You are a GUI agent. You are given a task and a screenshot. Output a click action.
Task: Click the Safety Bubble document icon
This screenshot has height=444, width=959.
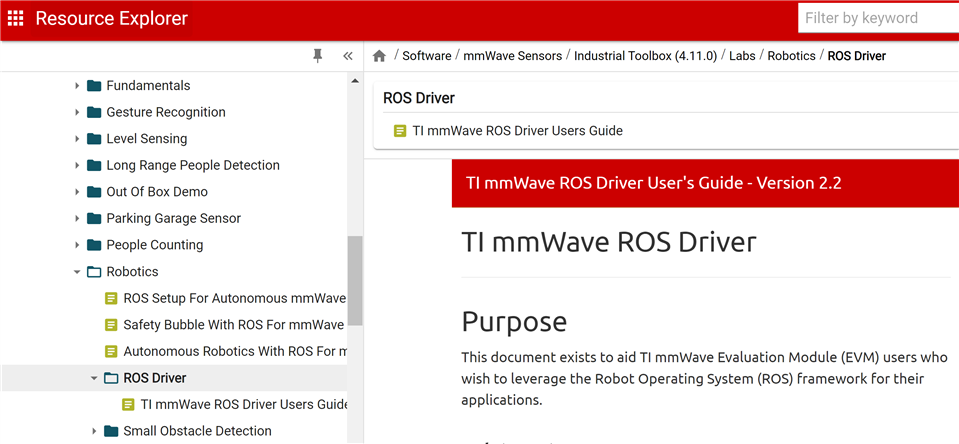pos(111,325)
